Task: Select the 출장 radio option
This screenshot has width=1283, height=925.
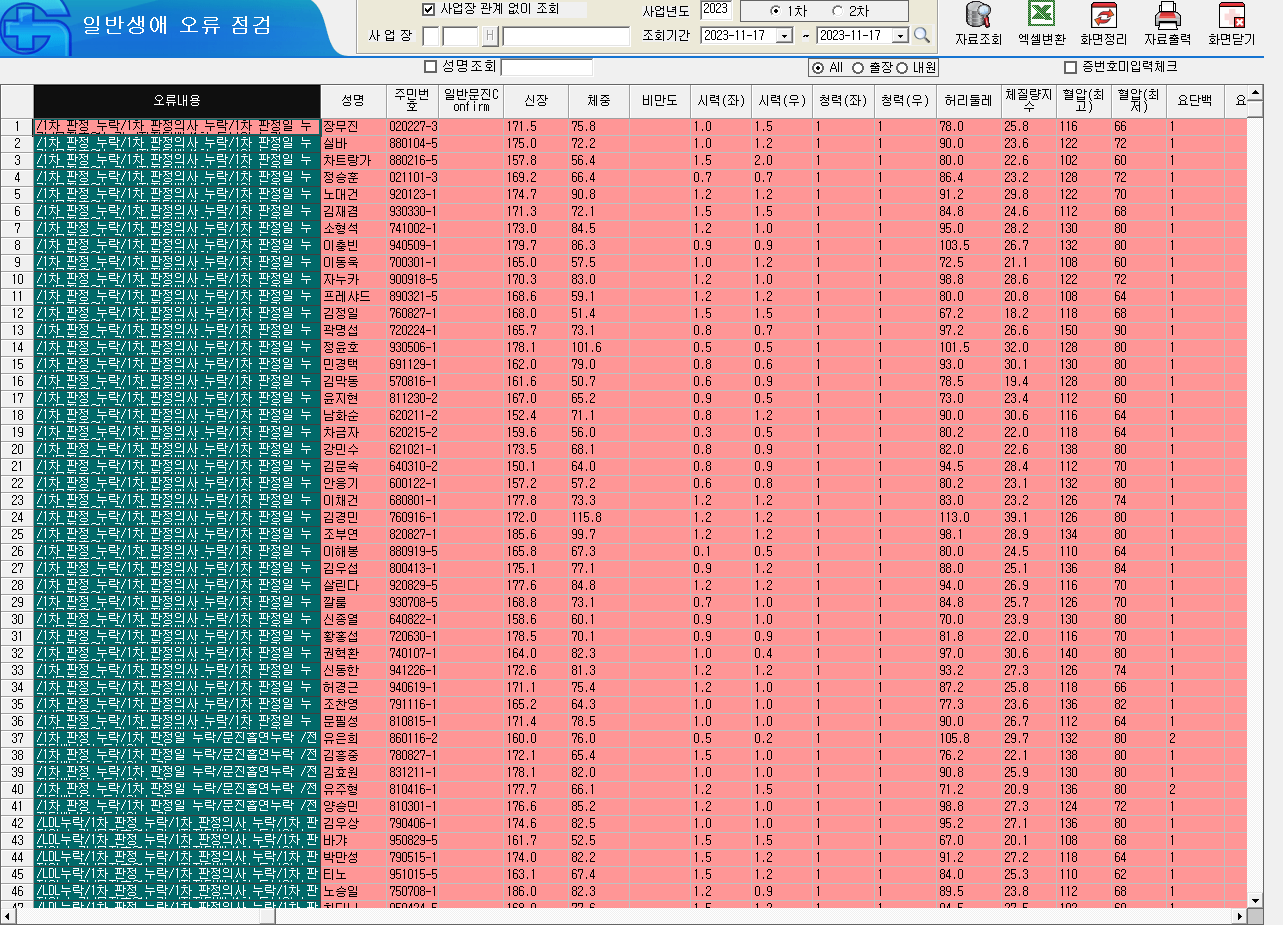Action: [x=858, y=68]
